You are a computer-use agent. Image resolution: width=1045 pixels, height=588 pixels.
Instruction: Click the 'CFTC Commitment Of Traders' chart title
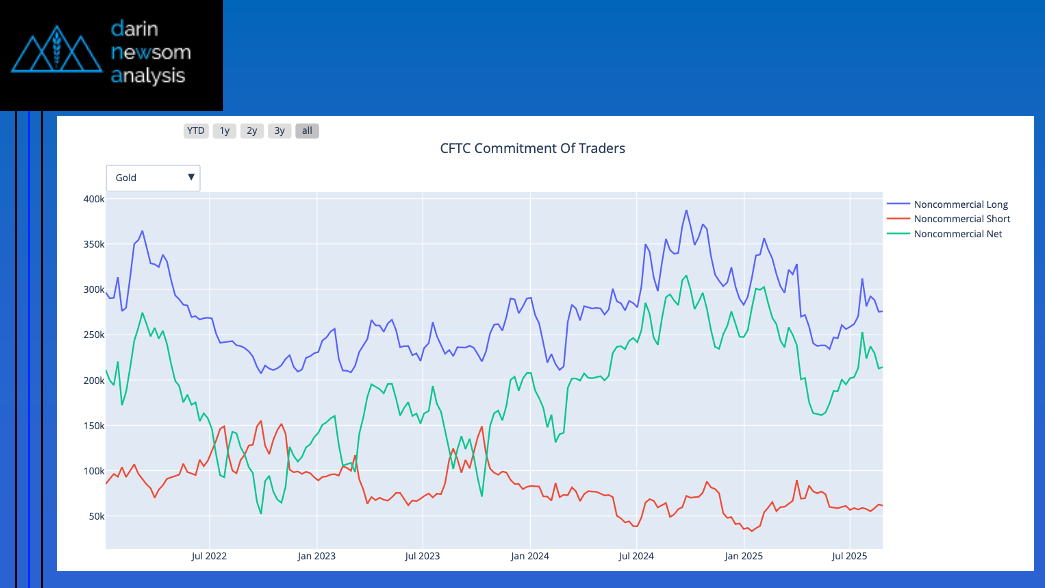pyautogui.click(x=532, y=149)
